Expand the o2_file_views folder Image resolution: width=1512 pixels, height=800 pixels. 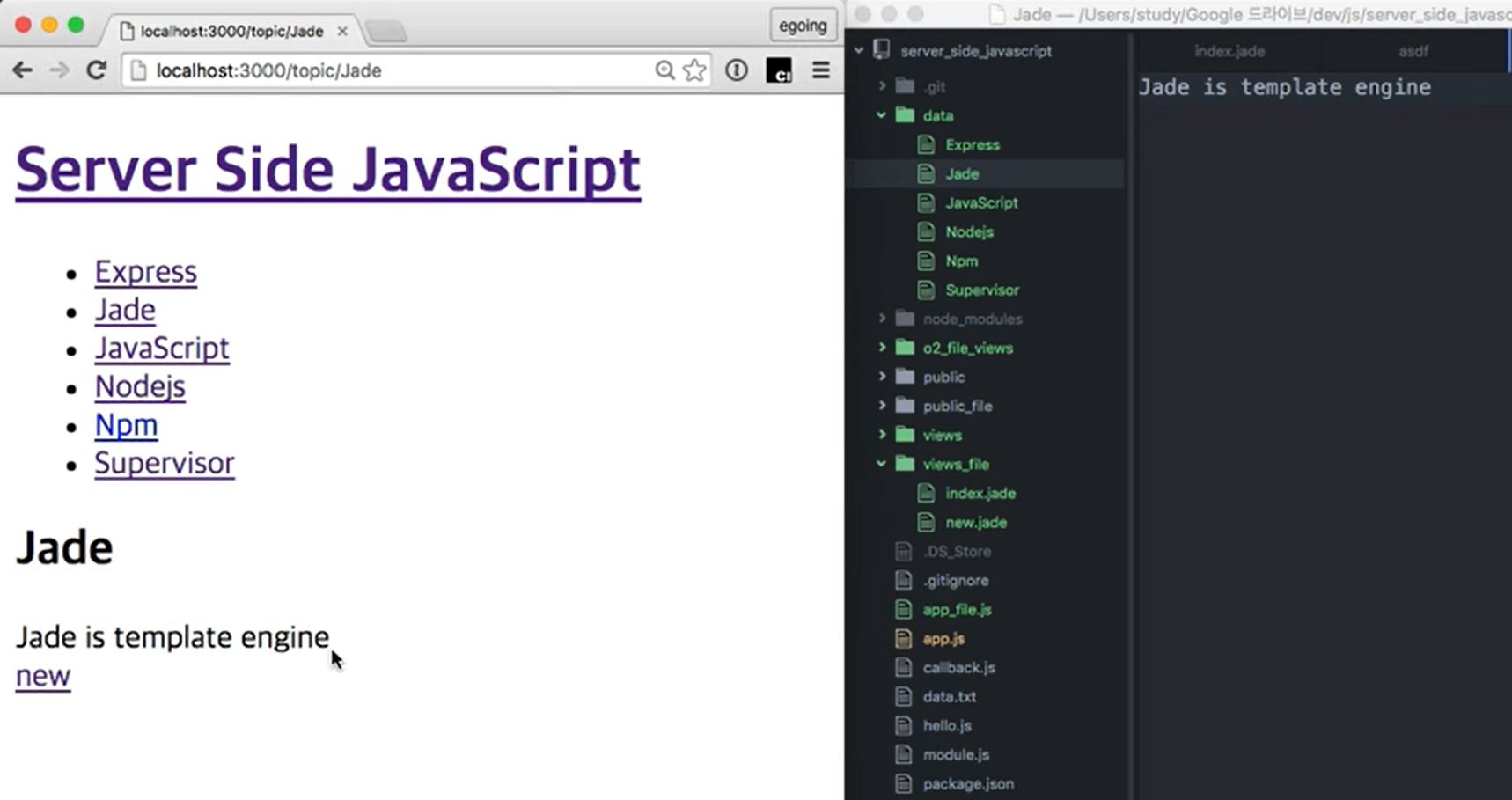tap(882, 348)
